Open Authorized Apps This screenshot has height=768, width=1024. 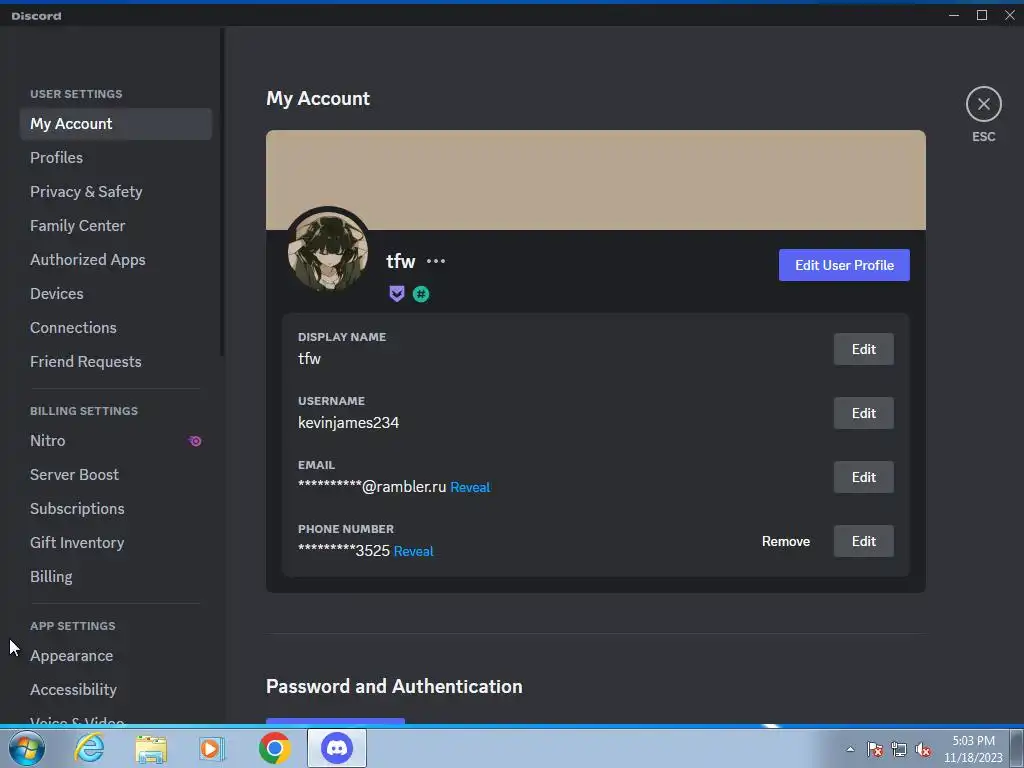(116, 260)
